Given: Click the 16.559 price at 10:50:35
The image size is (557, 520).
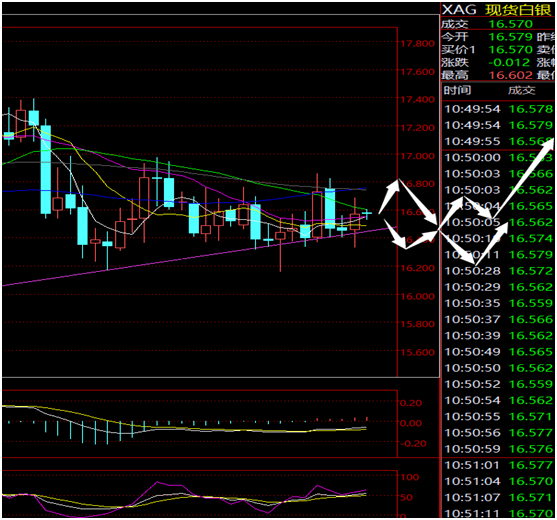Looking at the screenshot, I should click(531, 303).
